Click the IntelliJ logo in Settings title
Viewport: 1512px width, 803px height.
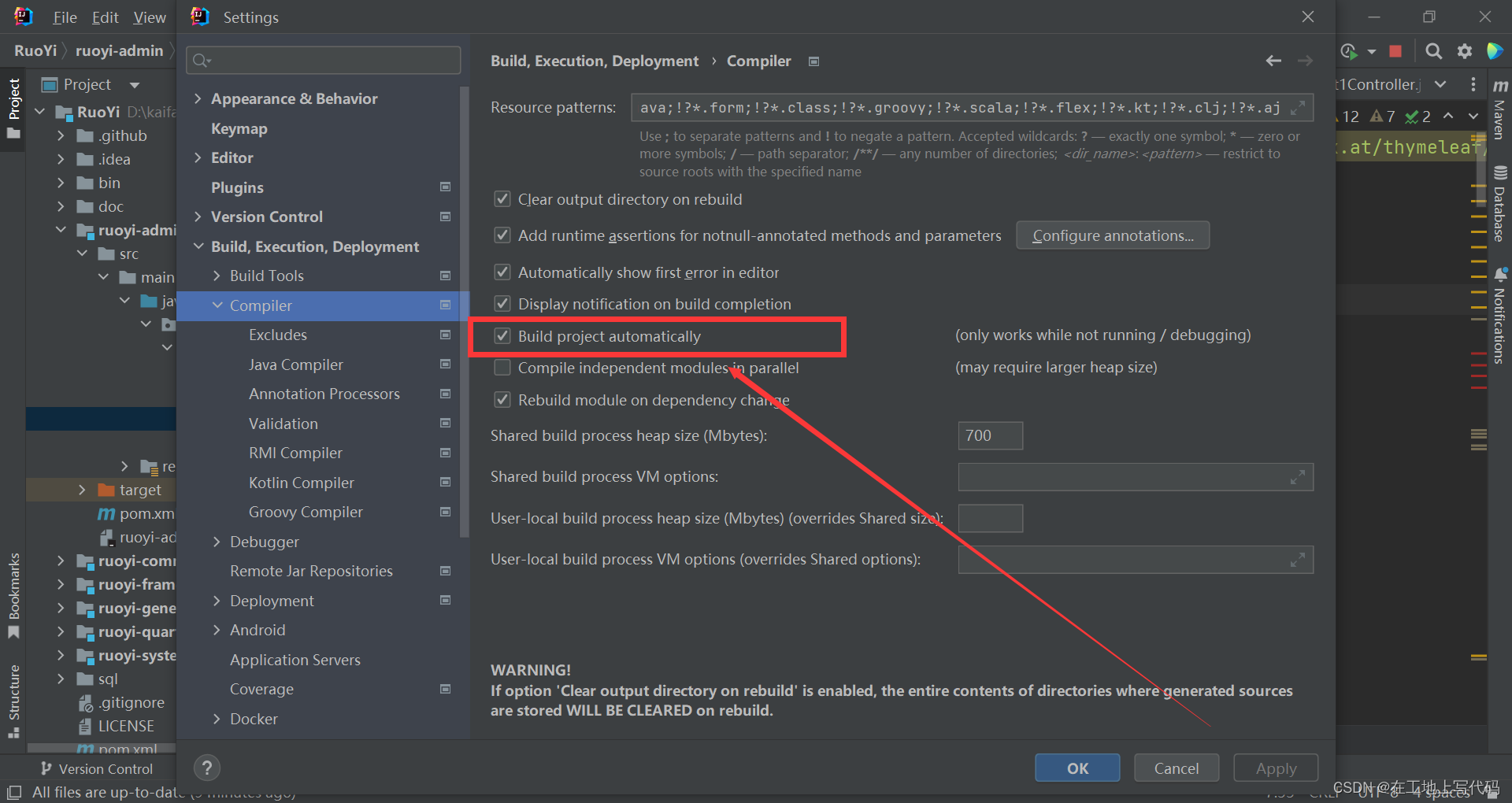(200, 17)
